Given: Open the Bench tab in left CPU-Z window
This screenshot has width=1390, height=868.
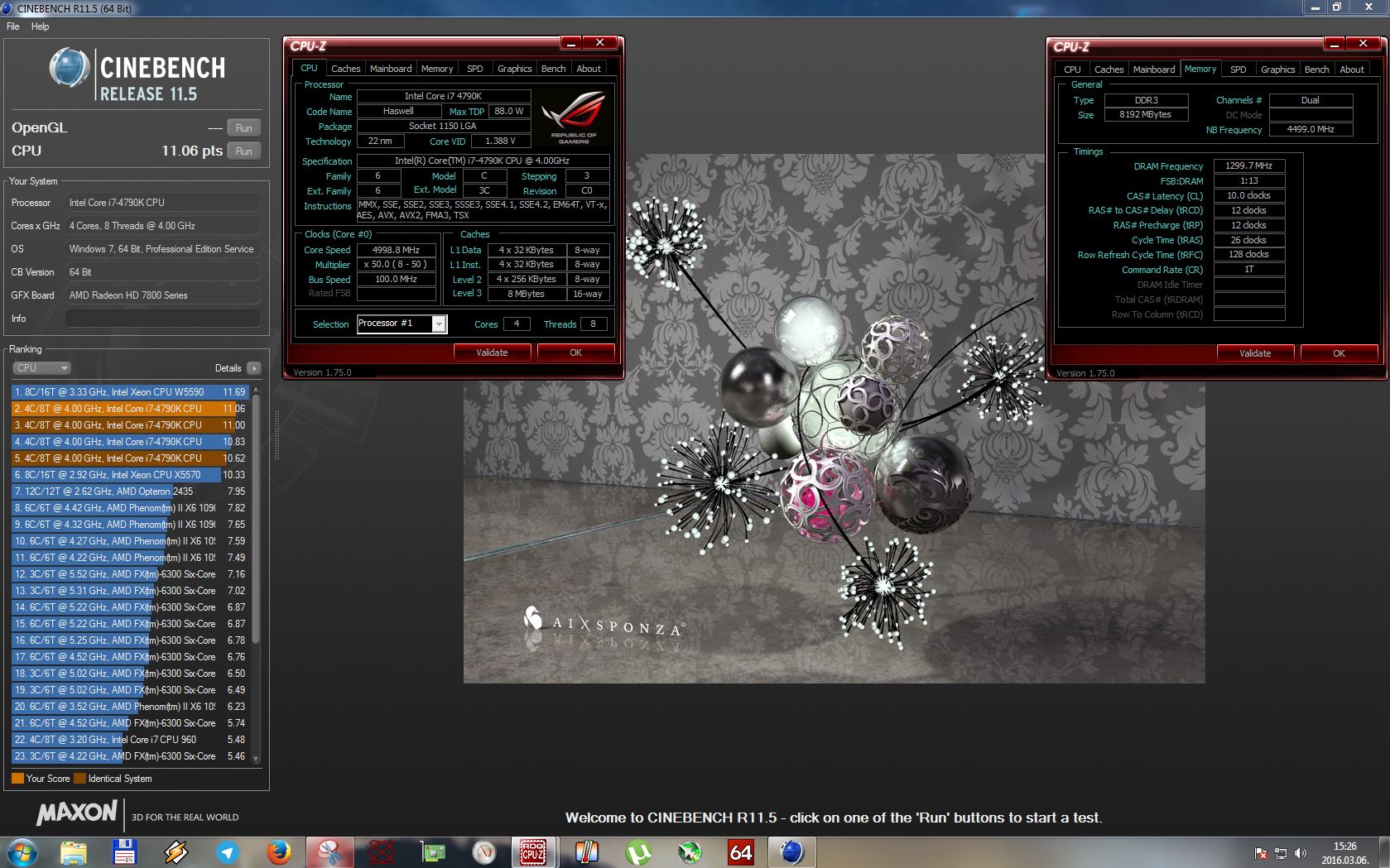Looking at the screenshot, I should (554, 69).
